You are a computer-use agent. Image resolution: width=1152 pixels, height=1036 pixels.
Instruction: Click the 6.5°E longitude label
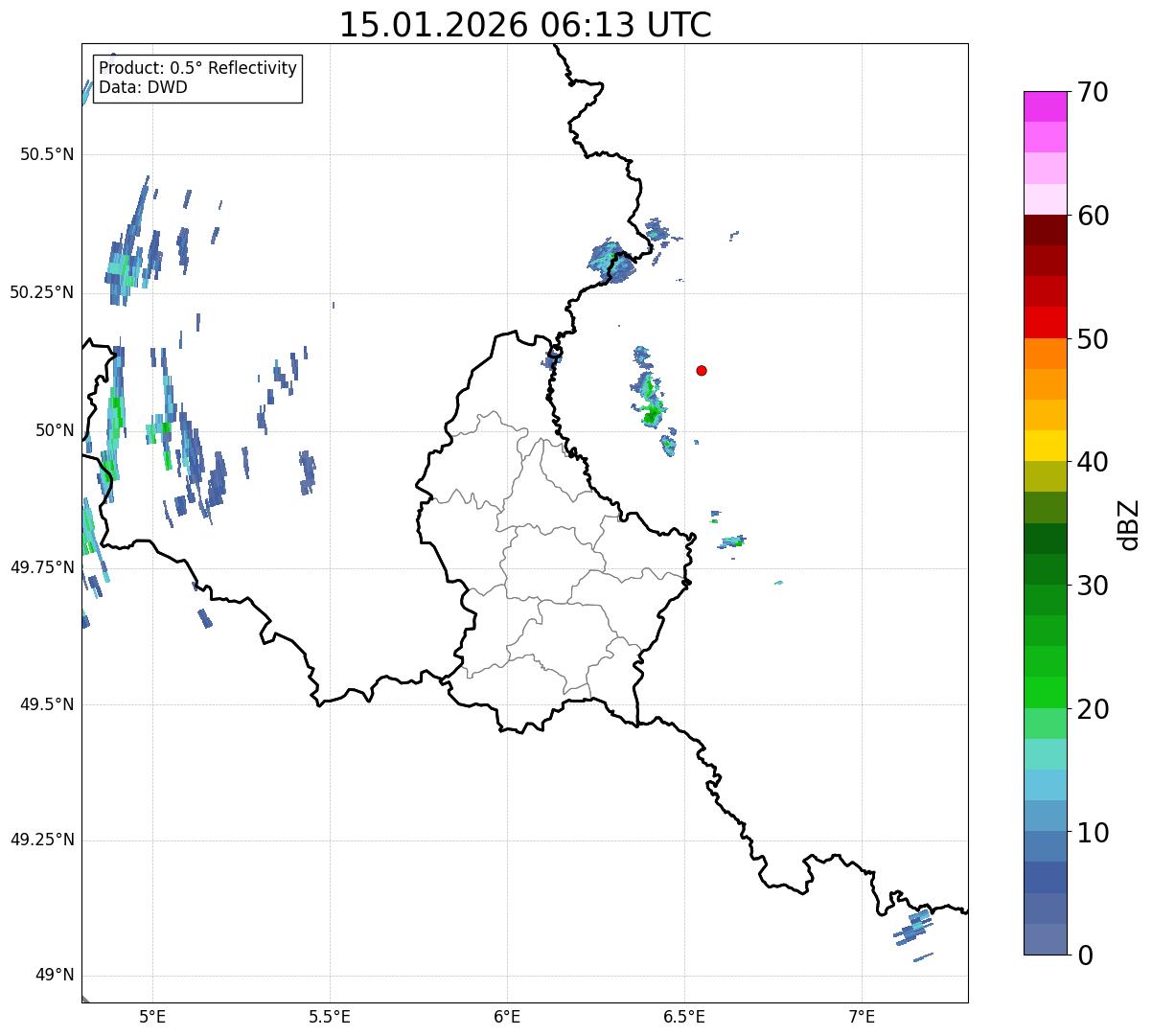coord(684,1016)
